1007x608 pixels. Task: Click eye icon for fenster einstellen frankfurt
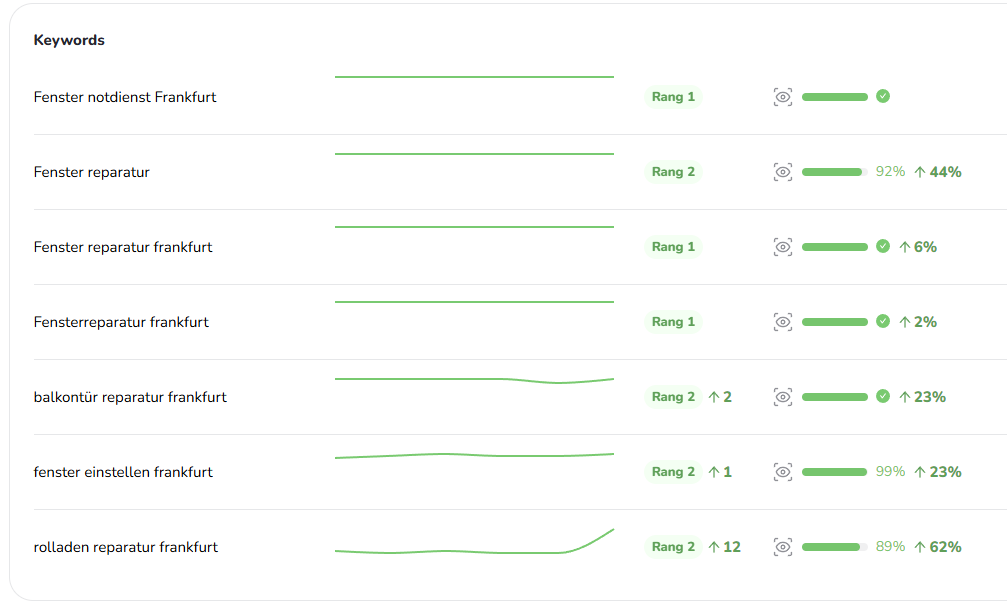tap(783, 472)
